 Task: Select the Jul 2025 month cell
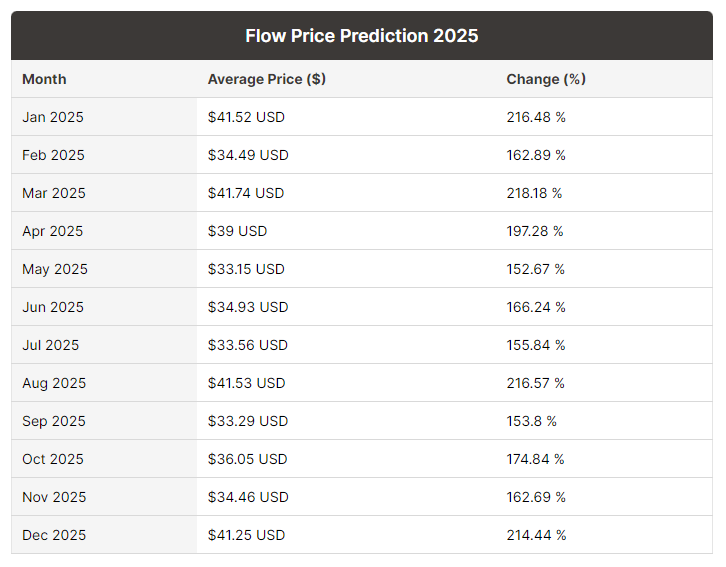51,345
